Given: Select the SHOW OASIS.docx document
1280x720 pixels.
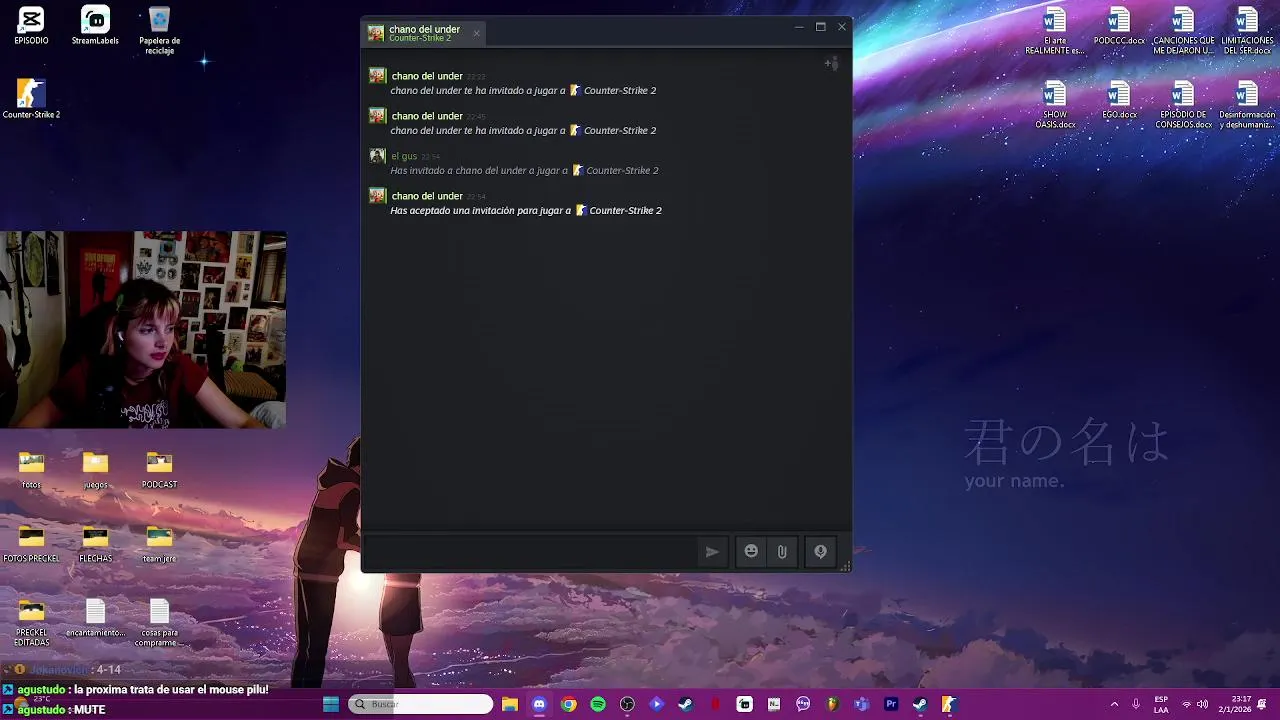Looking at the screenshot, I should point(1054,104).
